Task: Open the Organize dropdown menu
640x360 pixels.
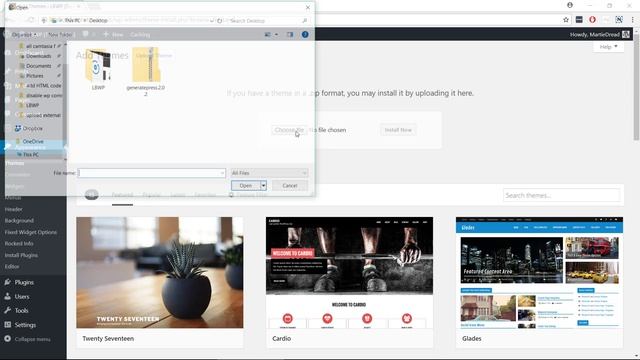Action: (24, 35)
